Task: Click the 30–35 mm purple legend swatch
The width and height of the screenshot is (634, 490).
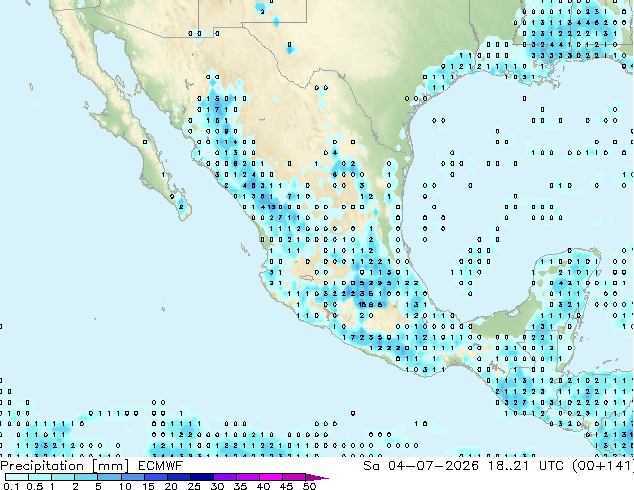Action: coord(224,477)
